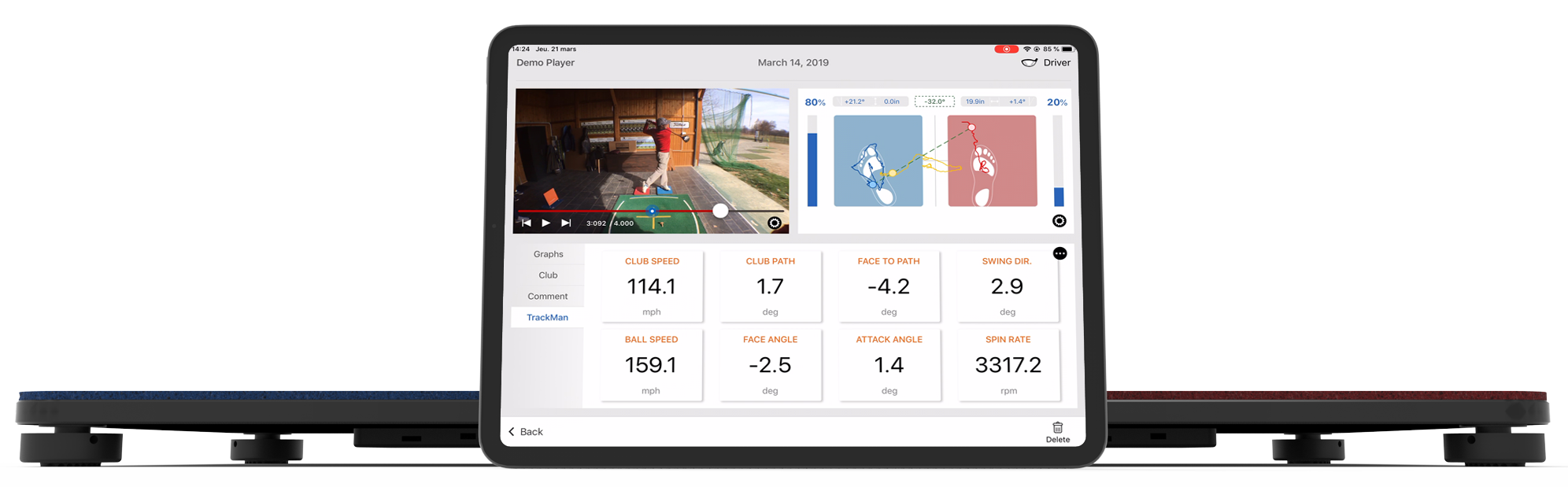The height and width of the screenshot is (487, 1568).
Task: Select the Spin Rate data tile
Action: (x=1008, y=365)
